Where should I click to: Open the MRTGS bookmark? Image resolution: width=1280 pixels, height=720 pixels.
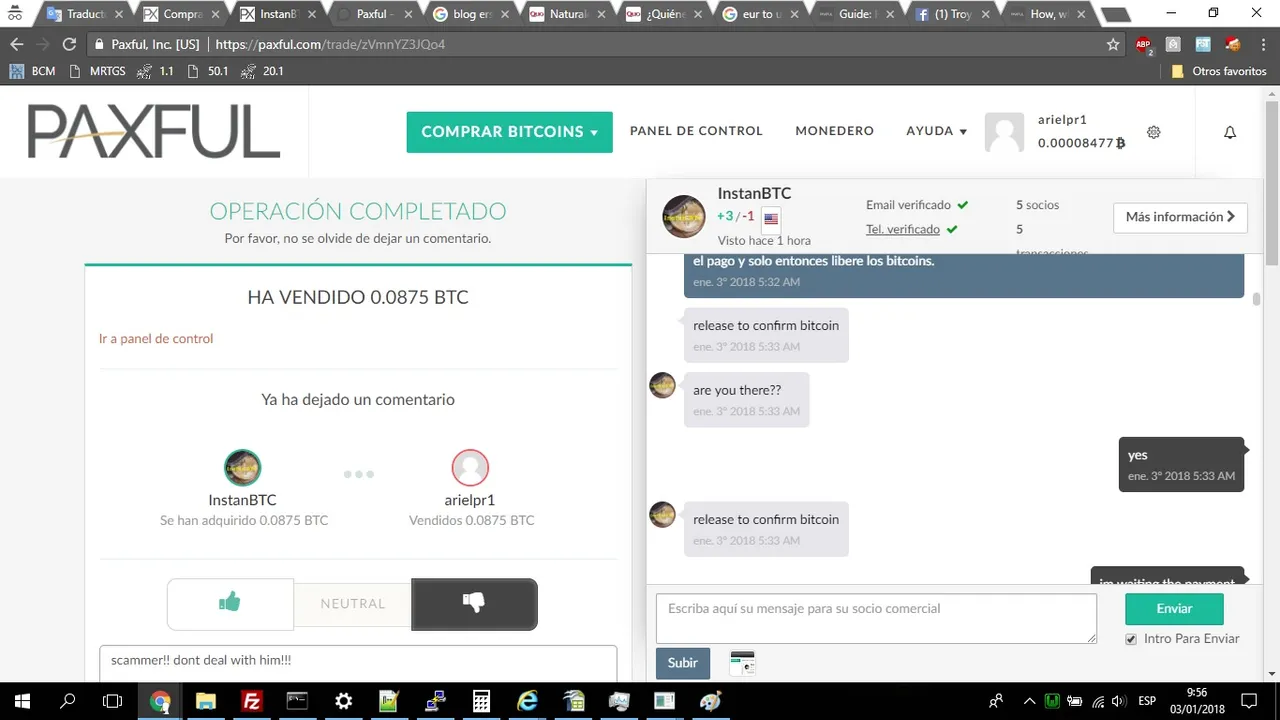tap(100, 71)
